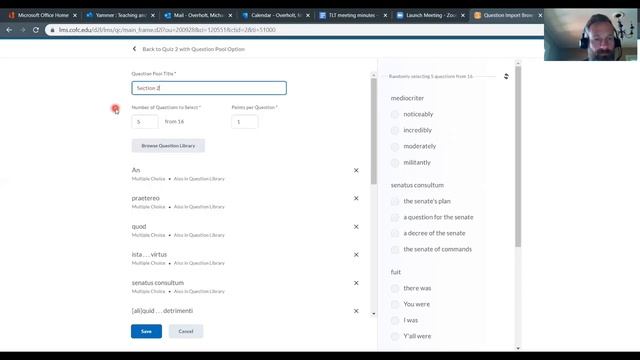Open Browse Question Library

point(168,146)
